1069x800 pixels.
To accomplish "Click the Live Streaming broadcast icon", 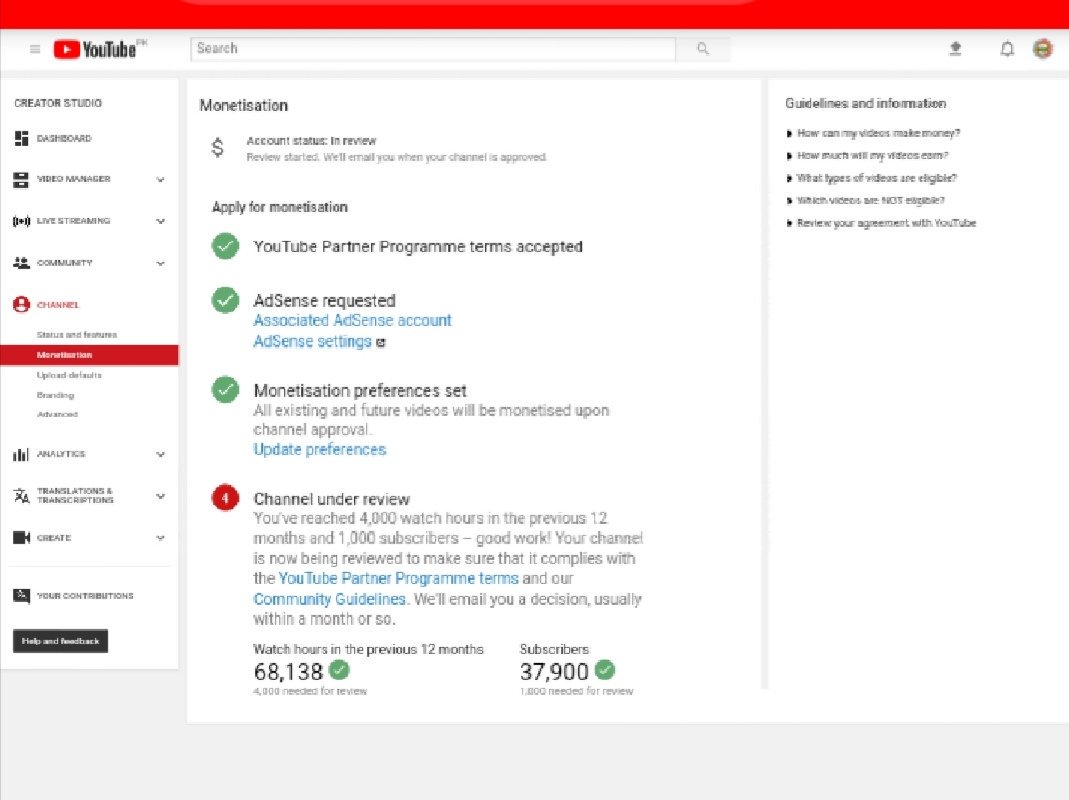I will [x=21, y=221].
